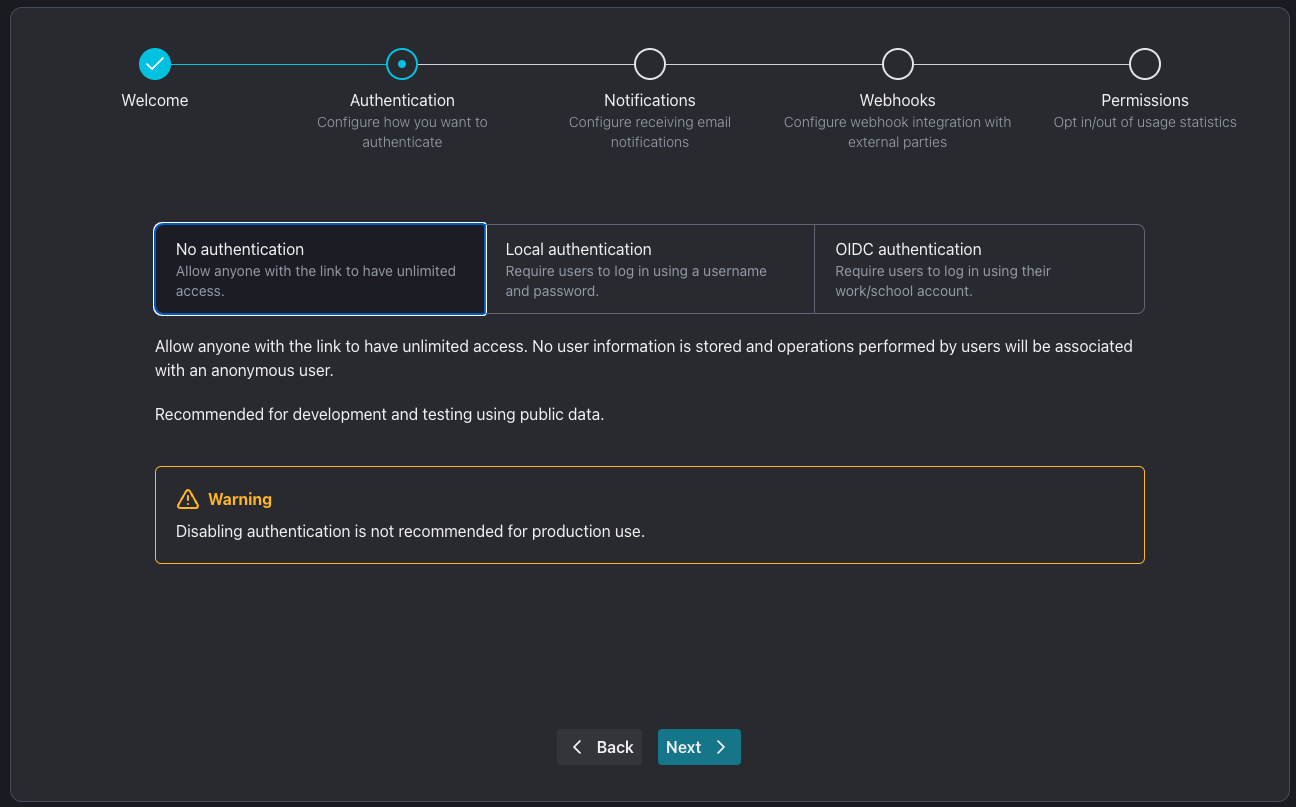Go to the Permissions step circle
Viewport: 1296px width, 807px height.
coord(1145,64)
